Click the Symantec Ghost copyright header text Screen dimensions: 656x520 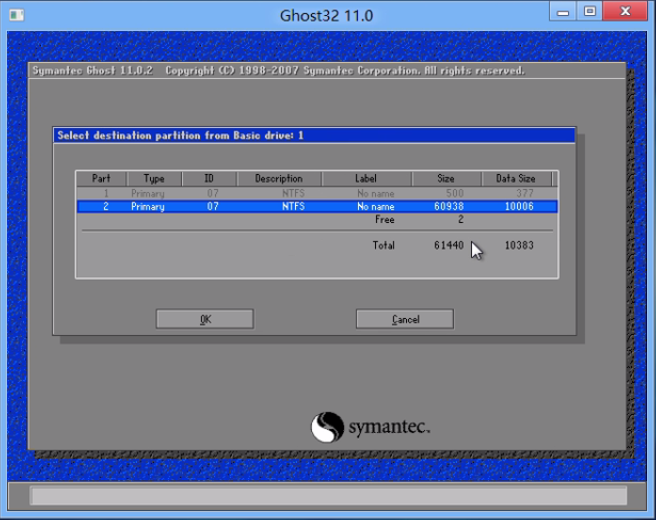tap(278, 70)
